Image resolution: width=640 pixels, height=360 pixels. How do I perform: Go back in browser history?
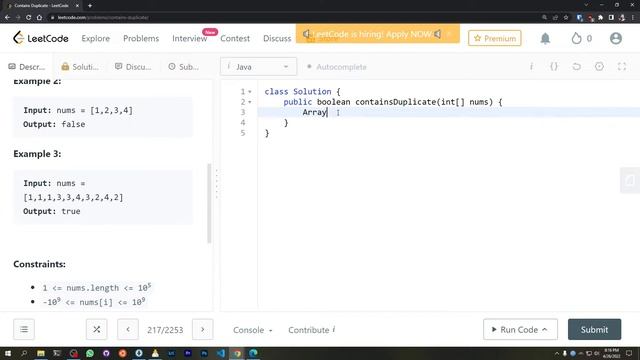click(x=7, y=18)
